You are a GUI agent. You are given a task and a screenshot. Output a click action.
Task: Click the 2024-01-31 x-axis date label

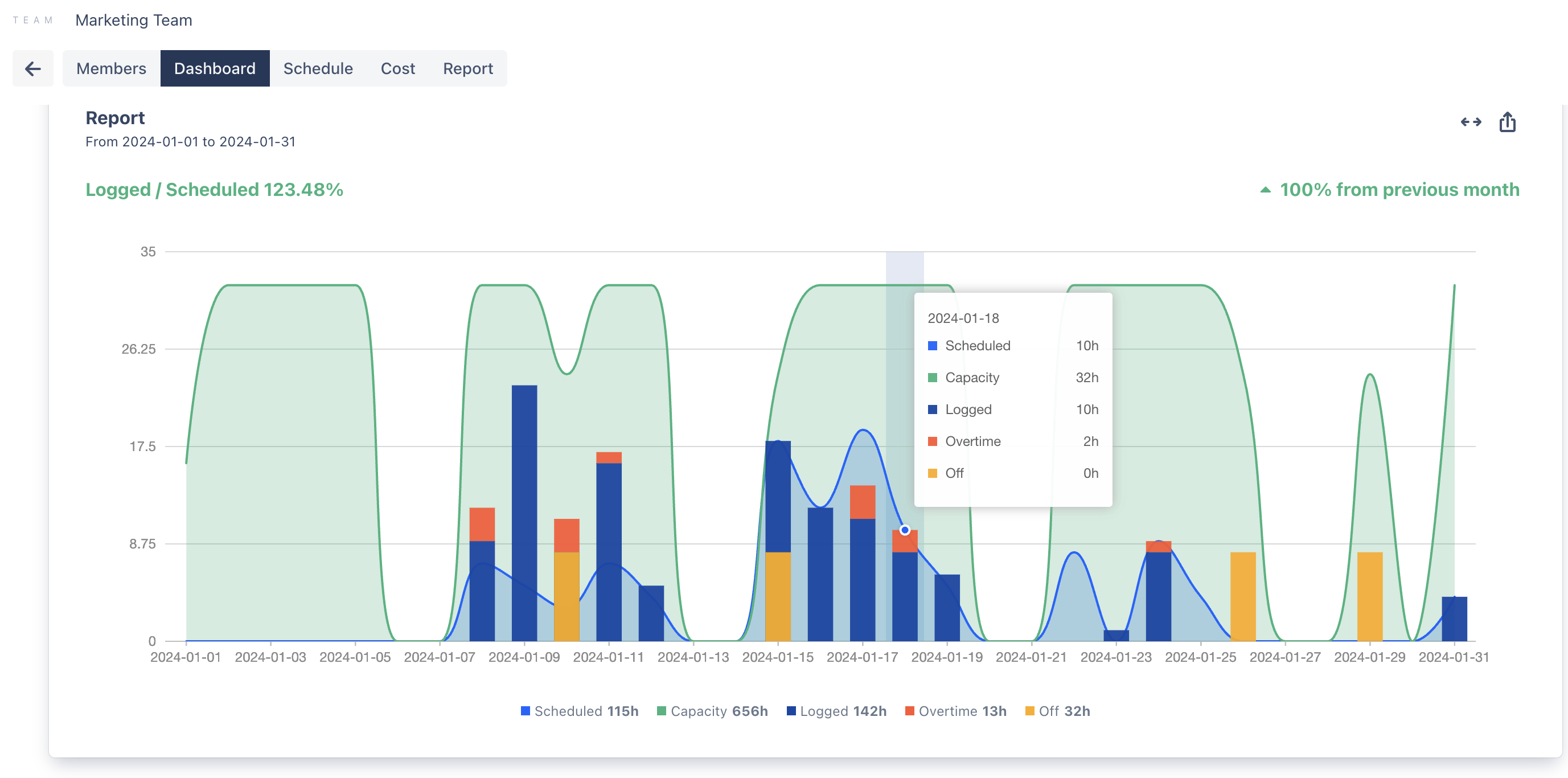(1454, 657)
